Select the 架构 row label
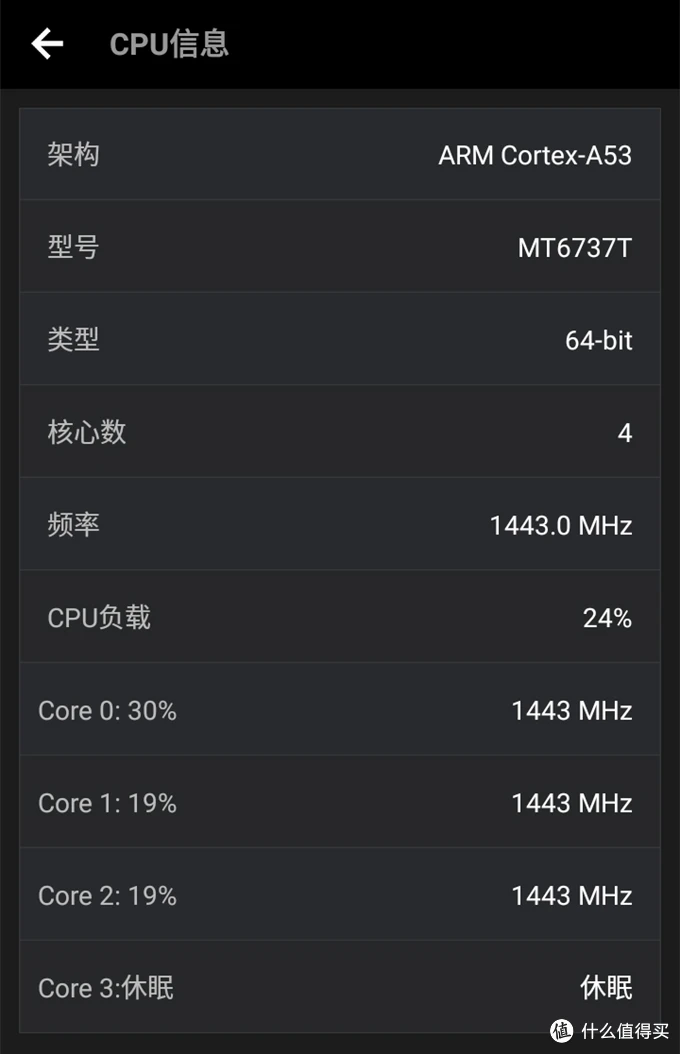 (x=73, y=155)
